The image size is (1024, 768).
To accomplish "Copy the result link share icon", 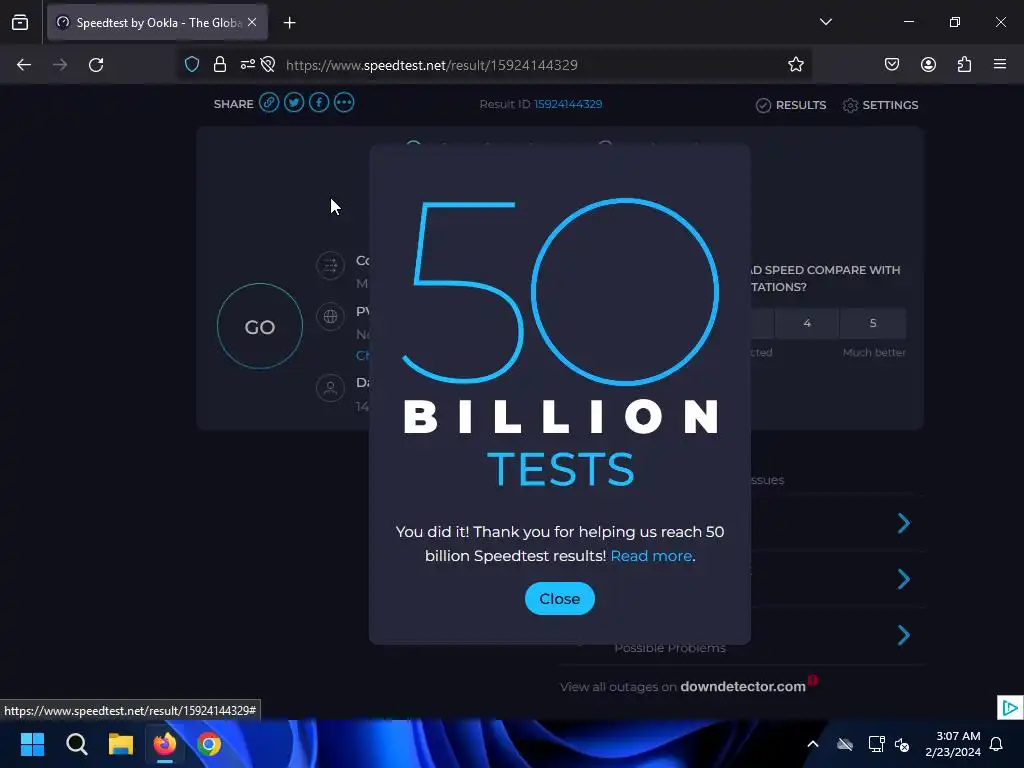I will tap(269, 103).
